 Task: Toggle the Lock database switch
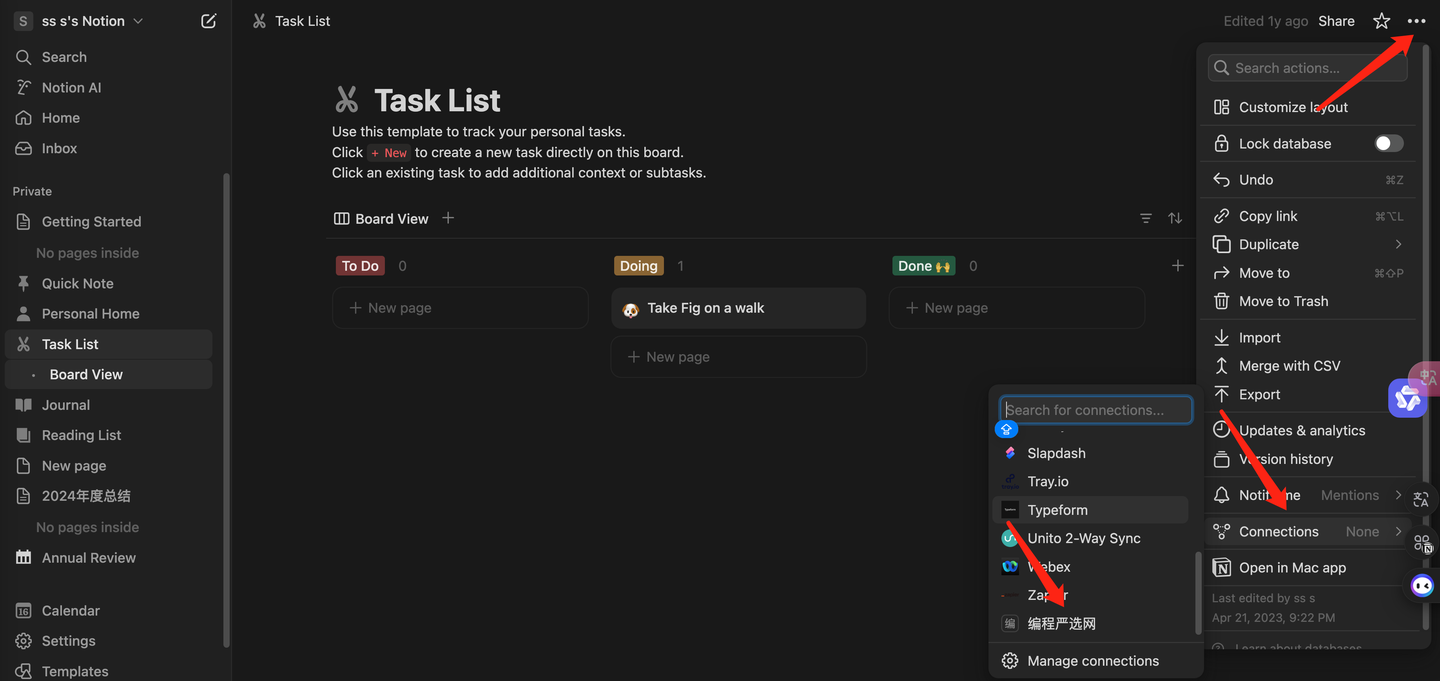pos(1388,143)
